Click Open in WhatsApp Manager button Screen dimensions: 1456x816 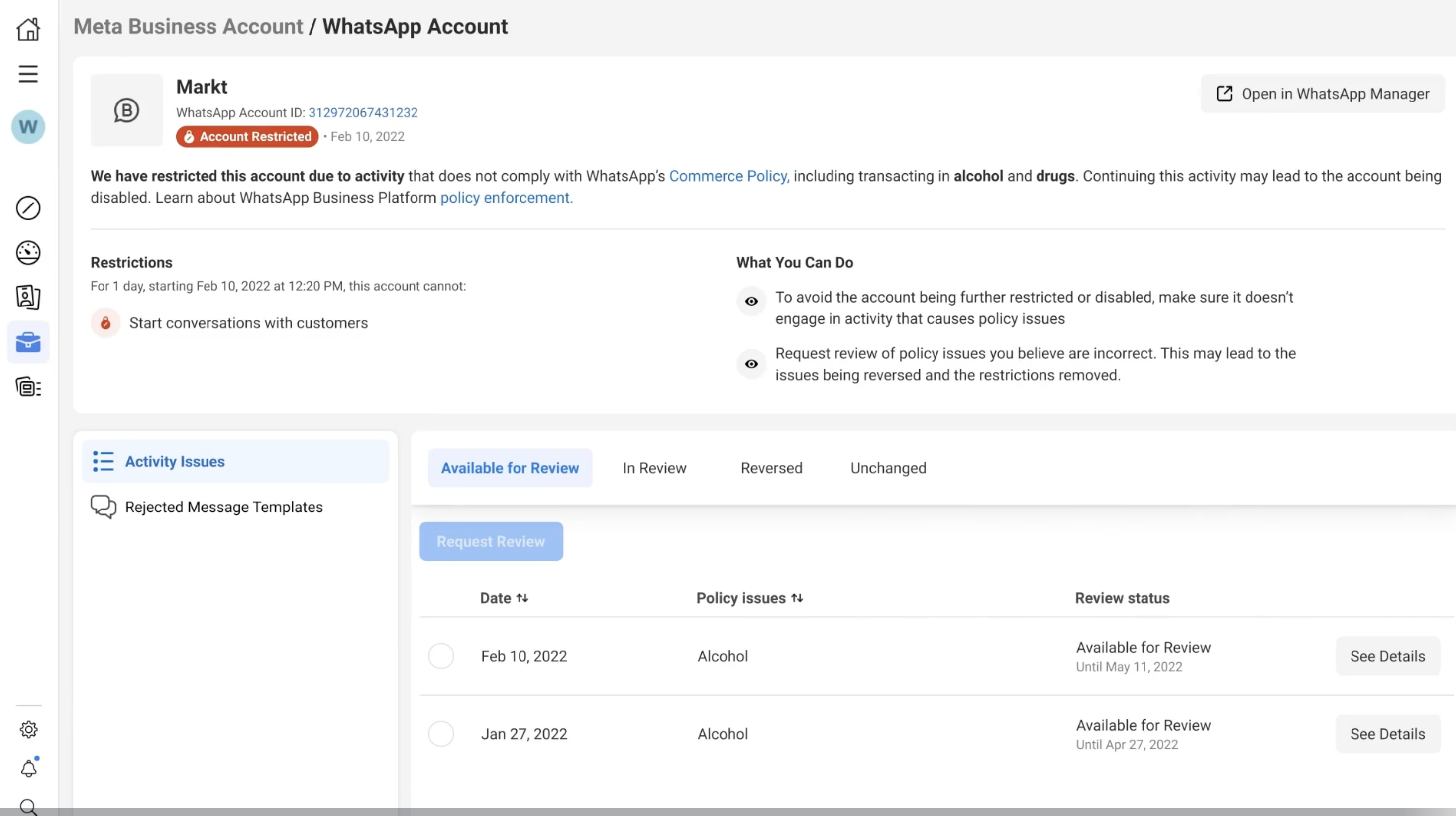click(1323, 93)
